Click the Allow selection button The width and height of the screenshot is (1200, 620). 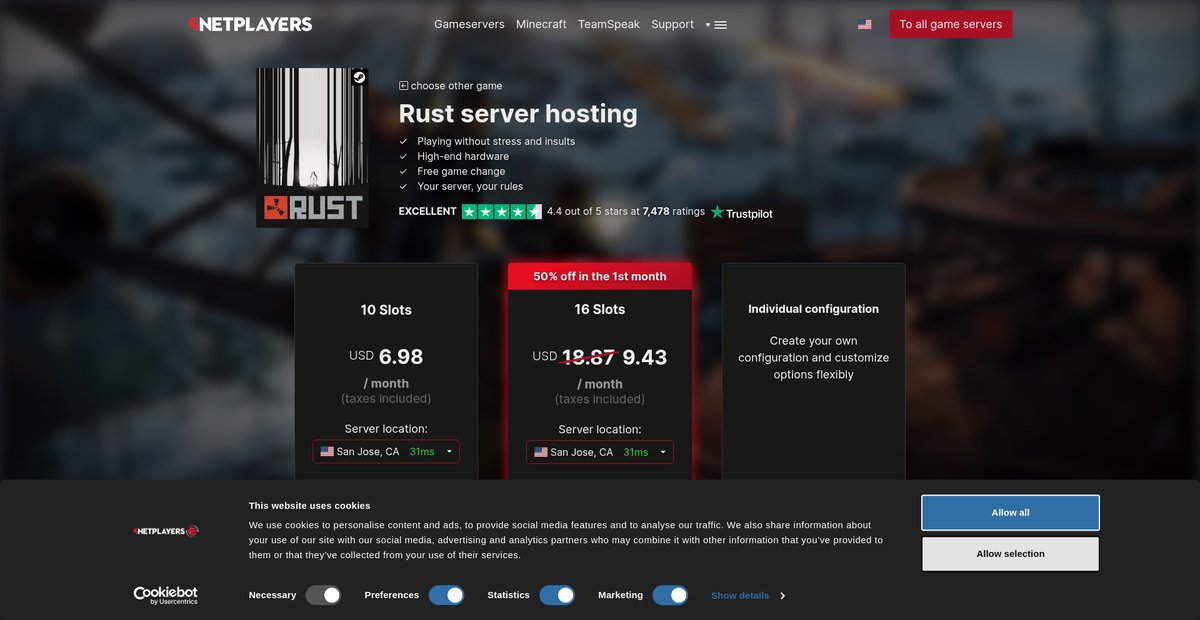pyautogui.click(x=1010, y=554)
